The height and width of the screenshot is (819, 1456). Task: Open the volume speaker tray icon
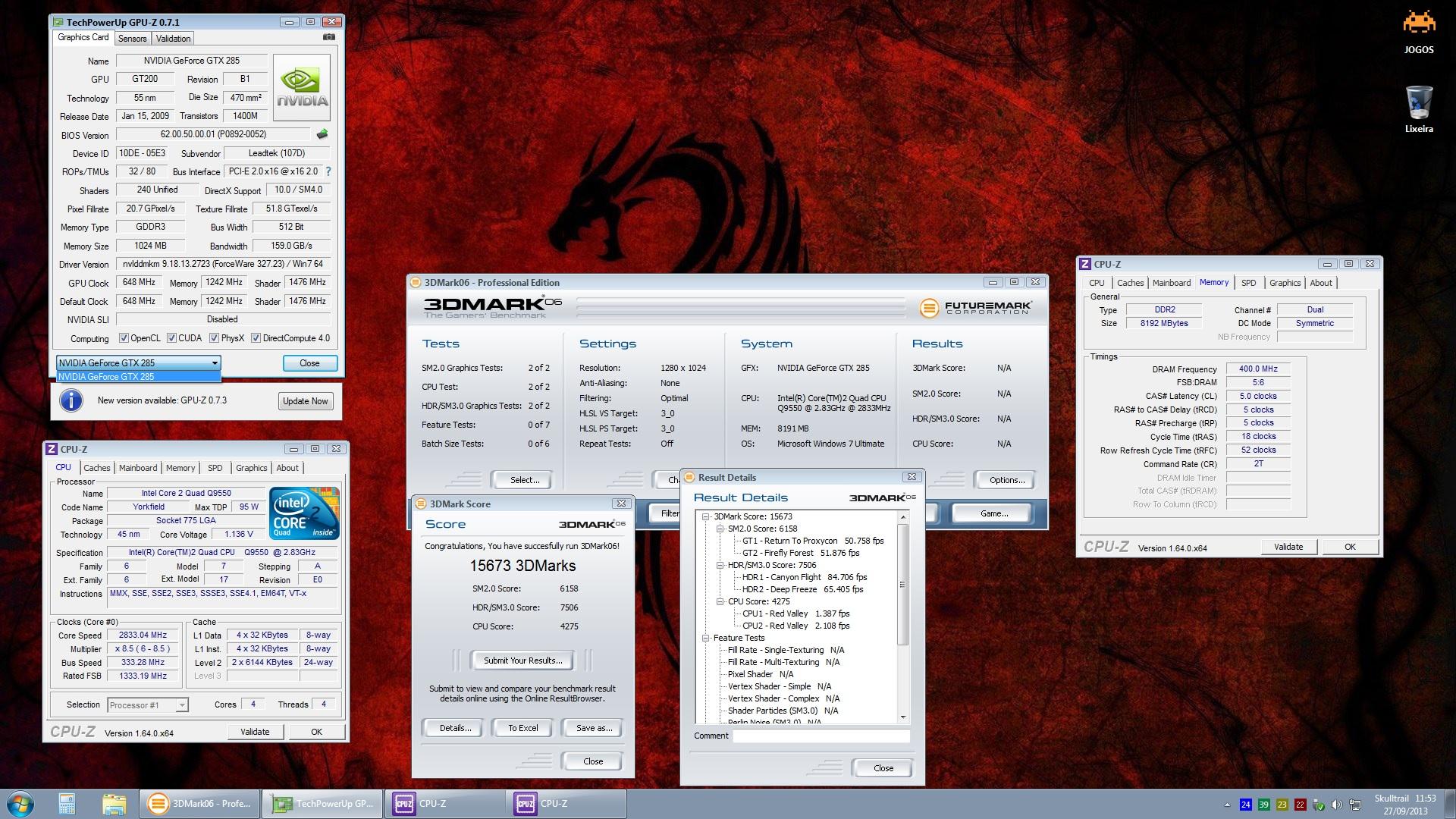[1336, 805]
